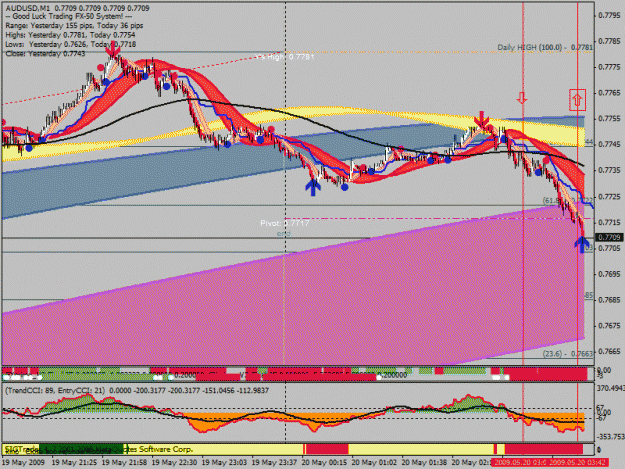Click the black 0.7709 current price tag
The width and height of the screenshot is (625, 469).
(x=609, y=237)
